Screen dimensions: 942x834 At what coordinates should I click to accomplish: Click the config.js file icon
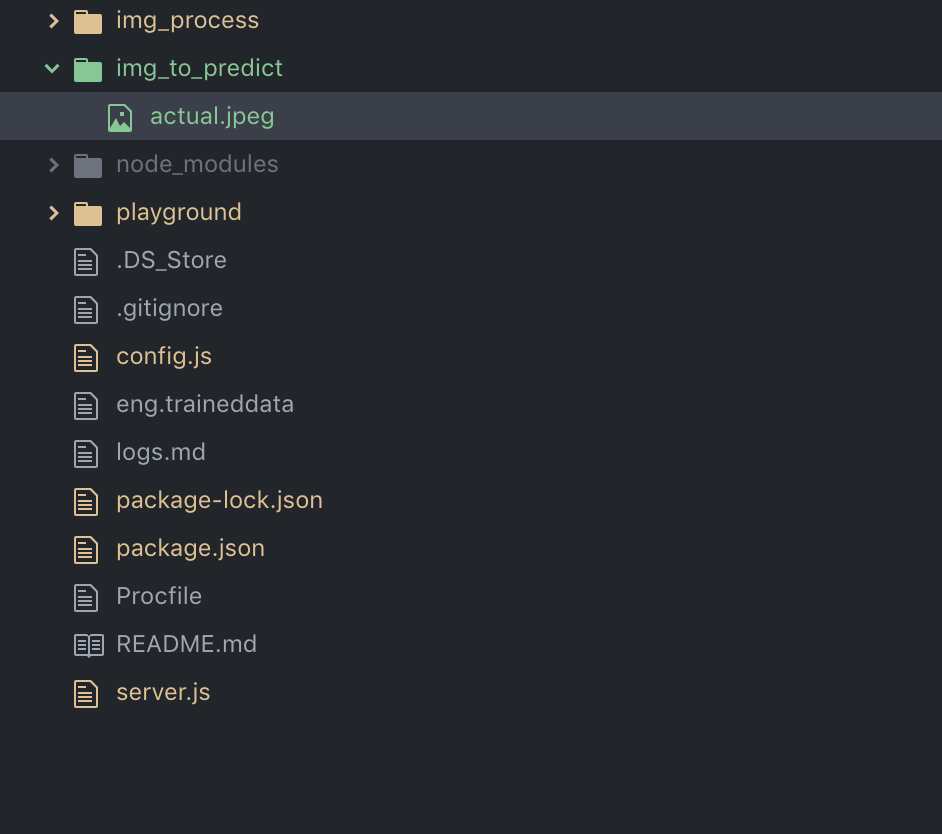click(87, 357)
